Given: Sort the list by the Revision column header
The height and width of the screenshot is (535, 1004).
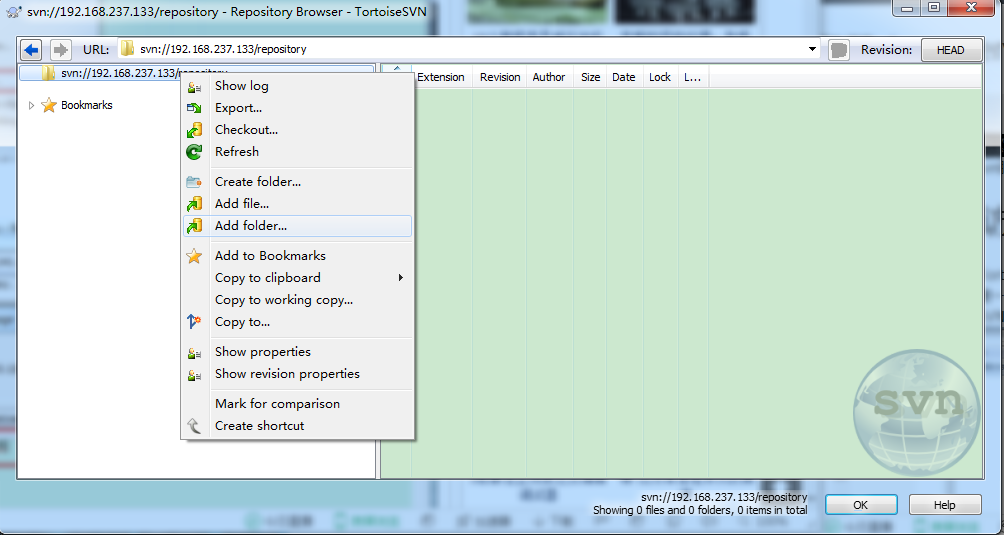Looking at the screenshot, I should (x=500, y=77).
